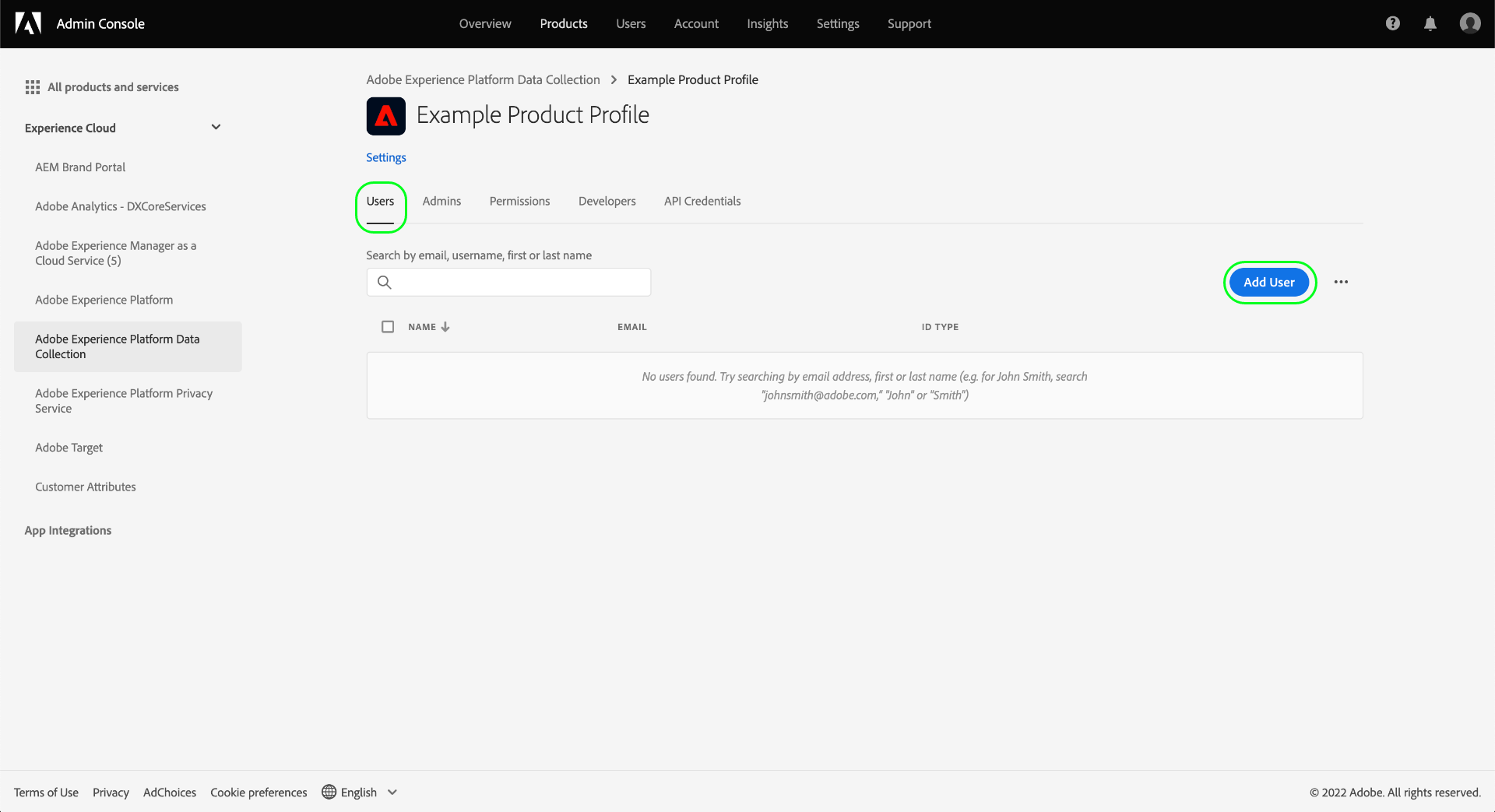Switch to the Admins tab
Viewport: 1495px width, 812px height.
pos(441,201)
